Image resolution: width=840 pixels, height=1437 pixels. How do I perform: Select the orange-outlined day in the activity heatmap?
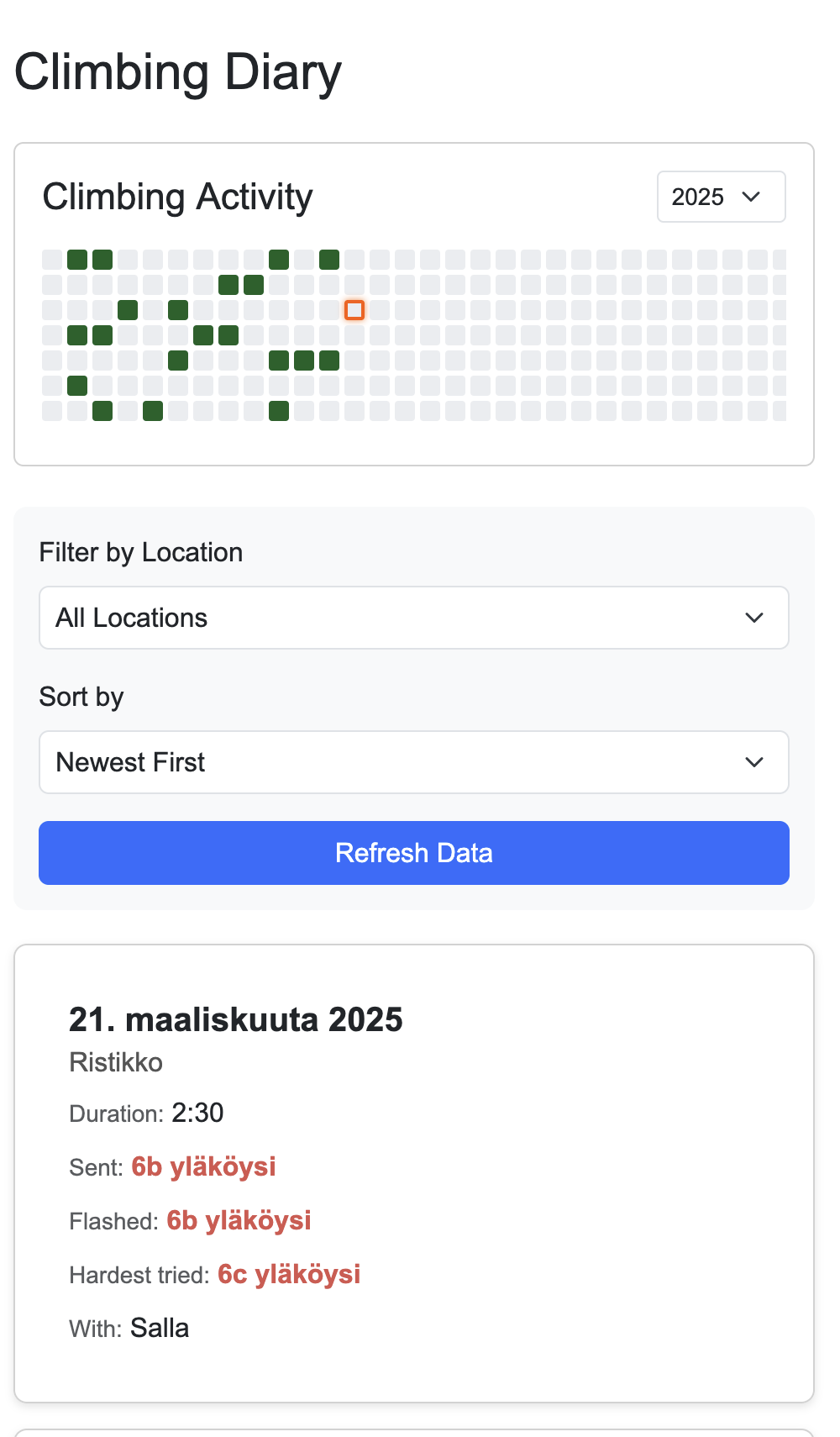click(354, 310)
